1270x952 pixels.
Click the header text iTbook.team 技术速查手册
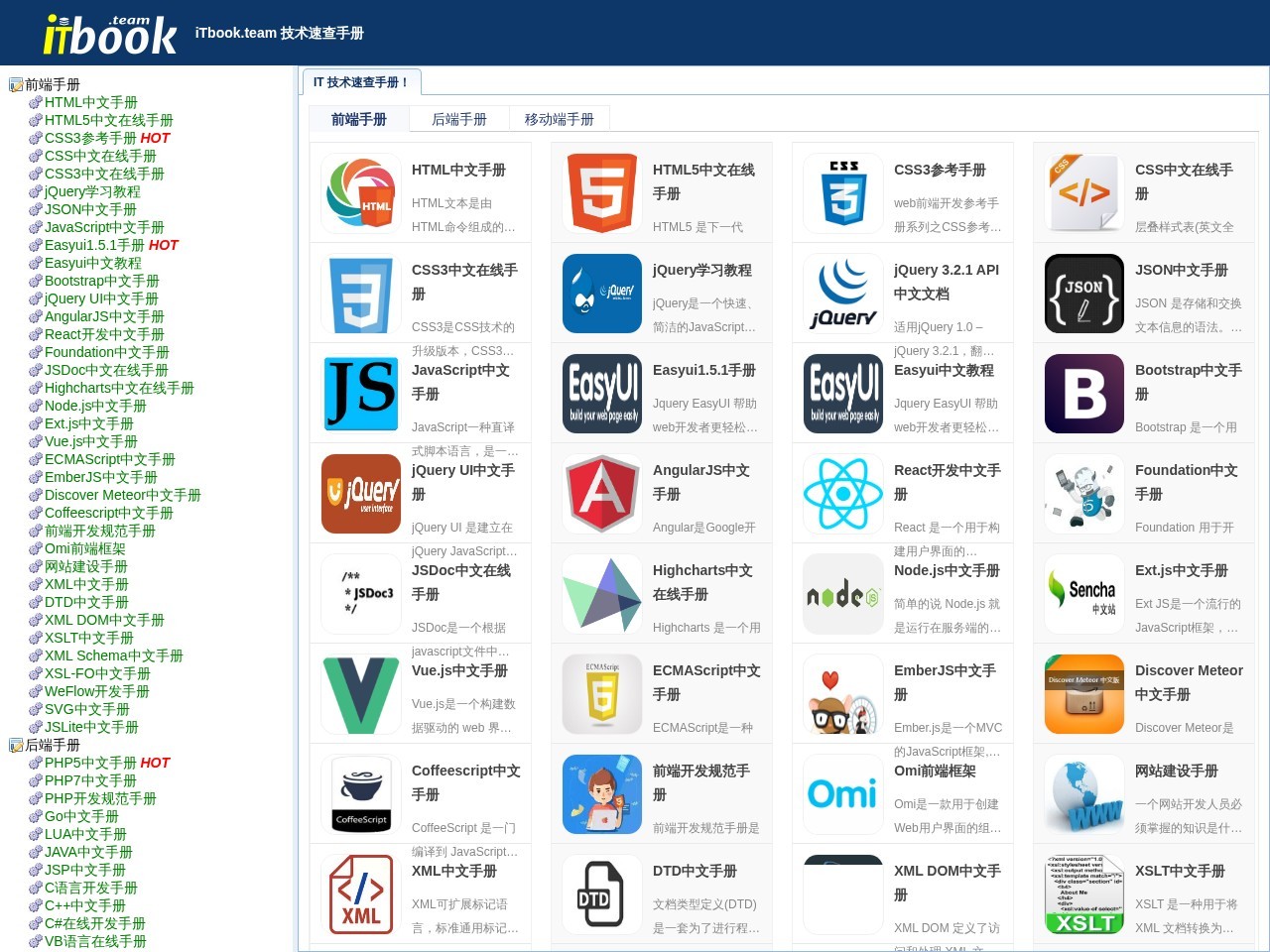click(x=280, y=33)
